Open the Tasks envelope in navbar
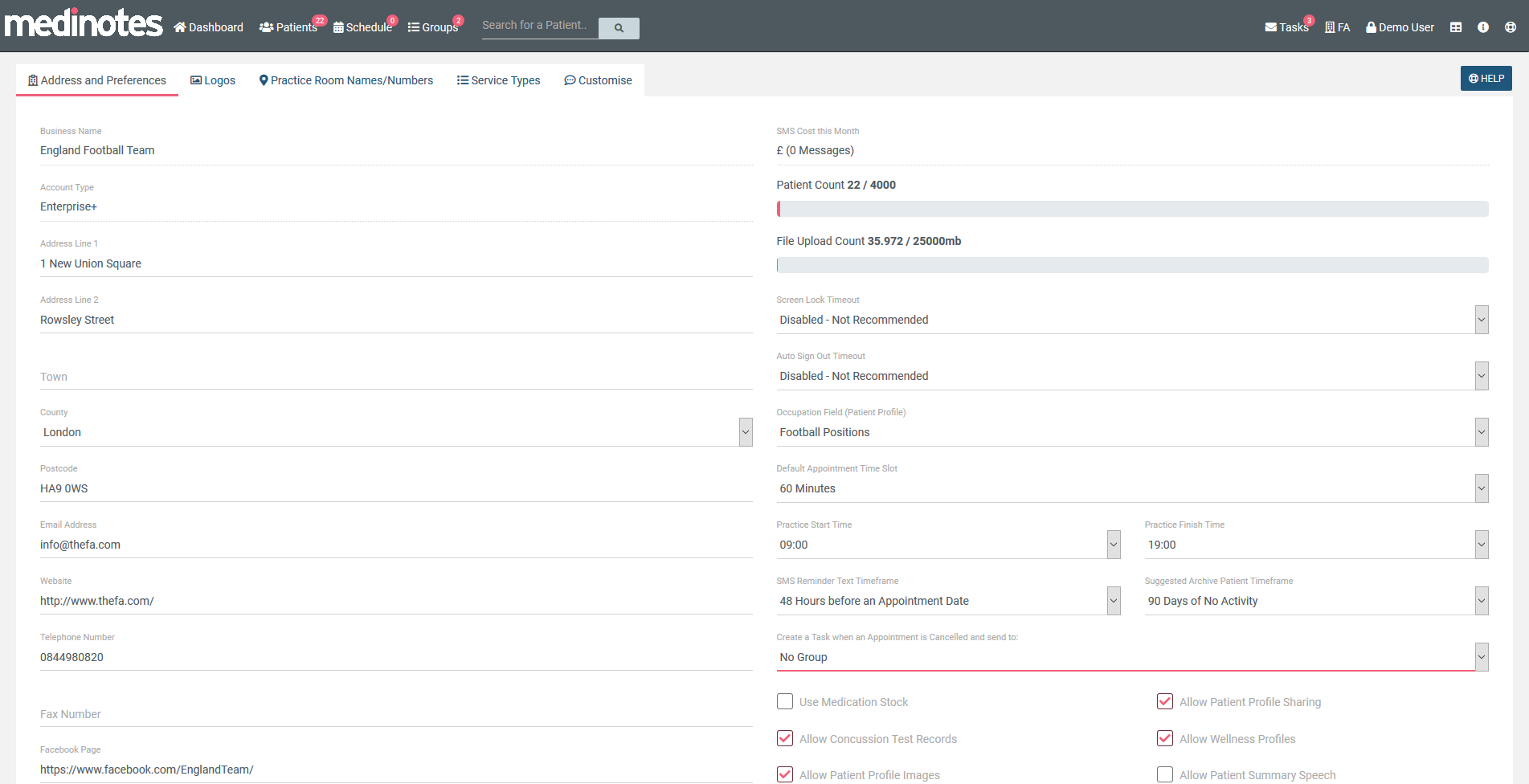This screenshot has height=784, width=1529. [x=1286, y=27]
